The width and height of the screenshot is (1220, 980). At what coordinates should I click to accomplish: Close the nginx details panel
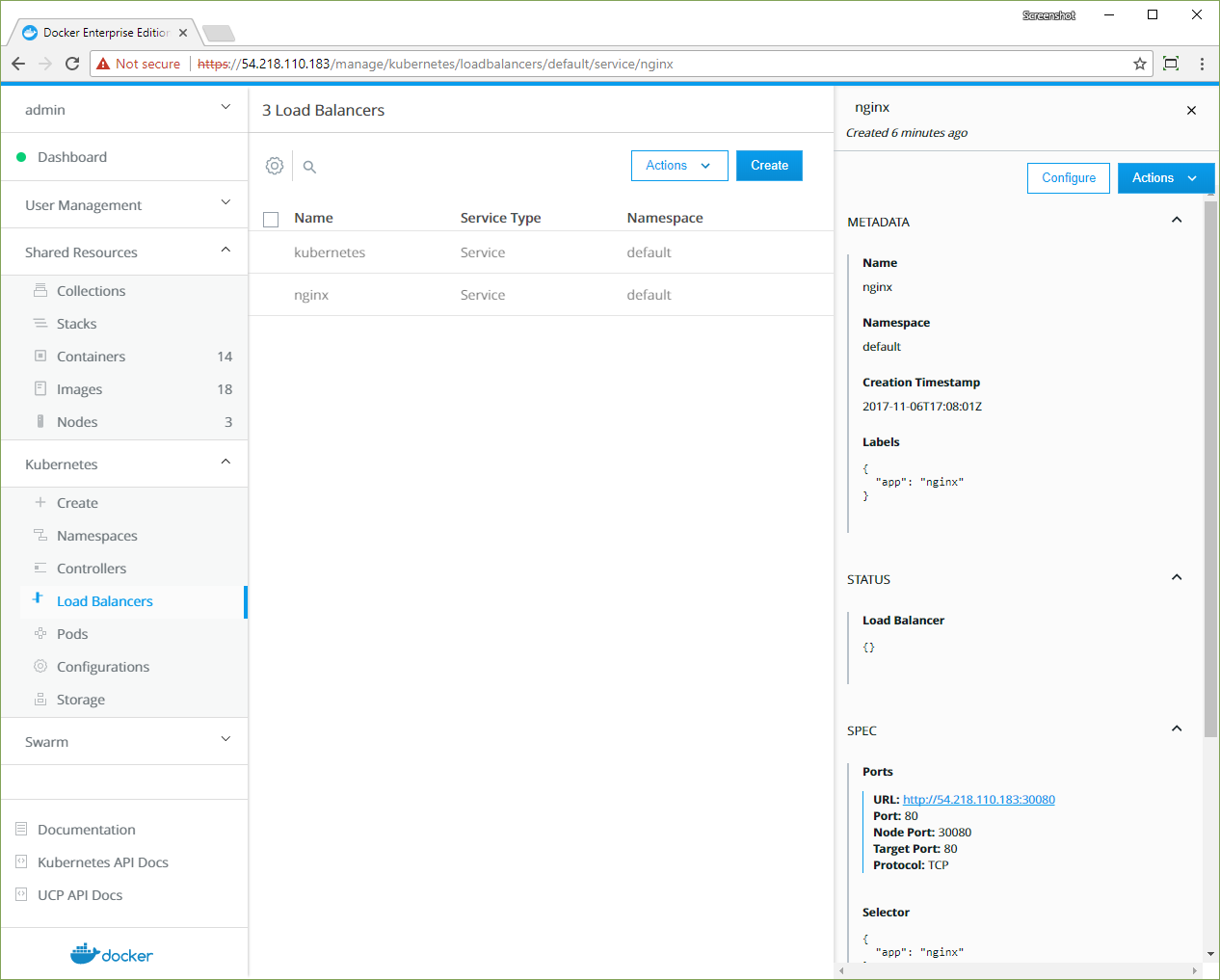click(1191, 111)
